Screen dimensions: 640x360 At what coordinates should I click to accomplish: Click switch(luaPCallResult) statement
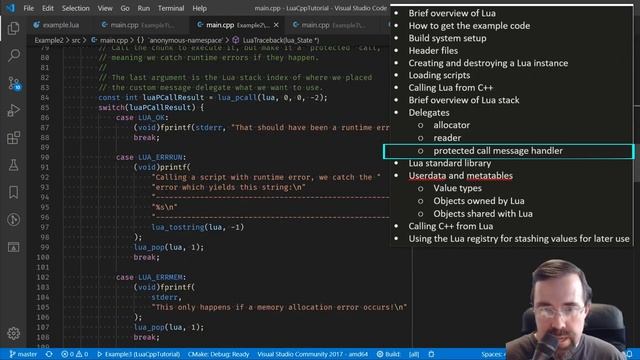pyautogui.click(x=147, y=107)
